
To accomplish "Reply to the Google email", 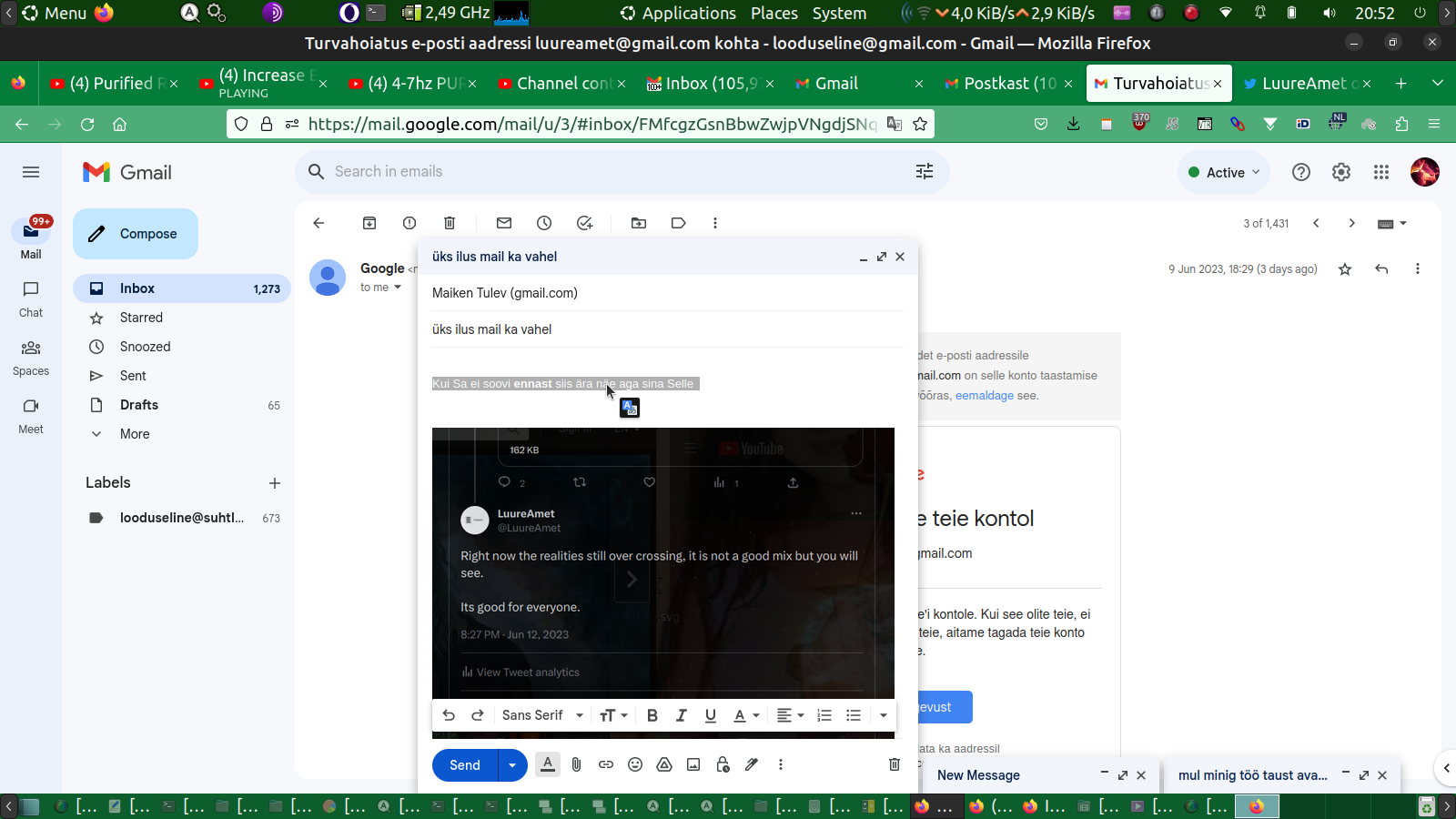I will [1381, 268].
